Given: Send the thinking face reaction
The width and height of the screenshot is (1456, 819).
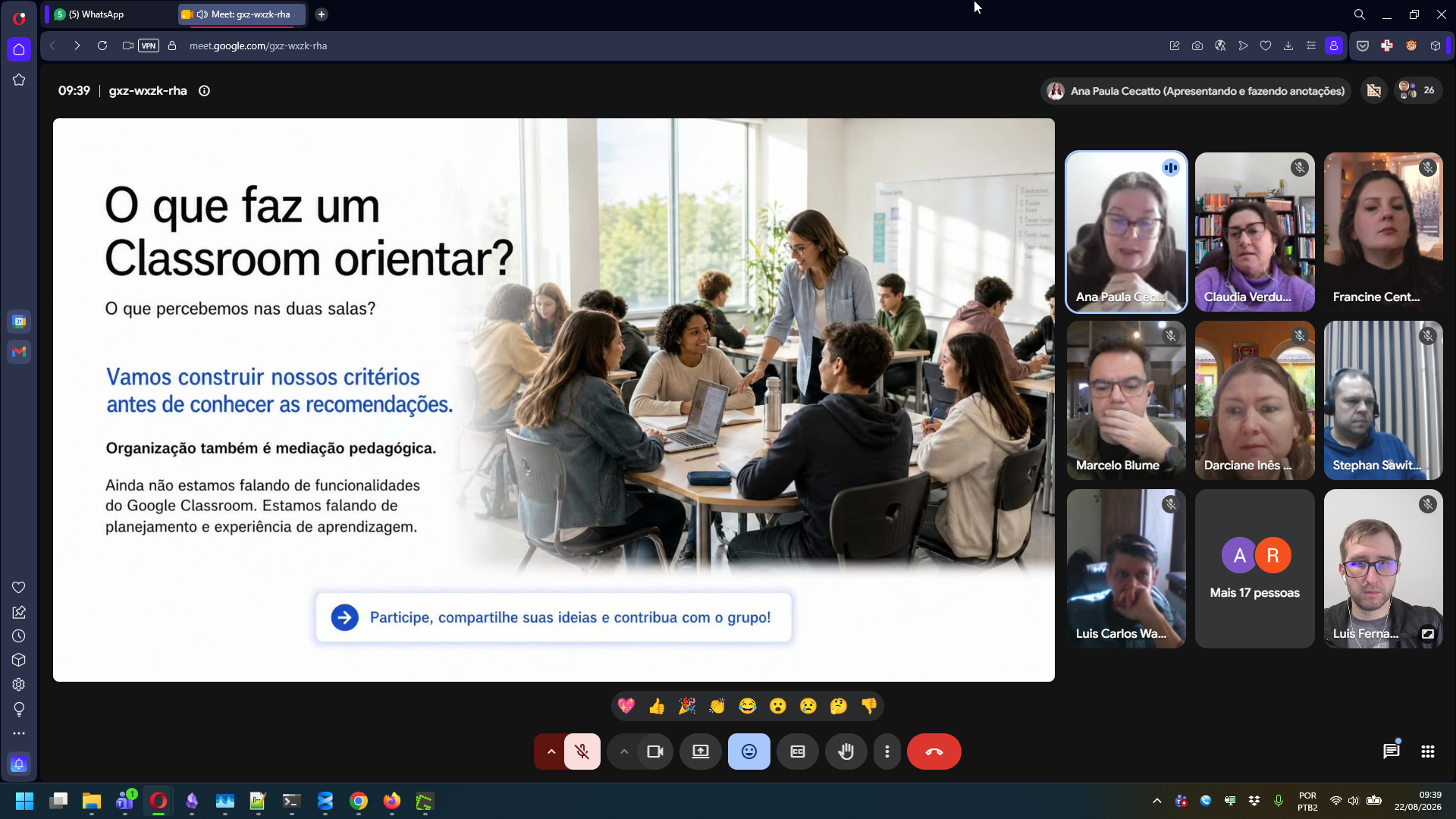Looking at the screenshot, I should point(839,707).
